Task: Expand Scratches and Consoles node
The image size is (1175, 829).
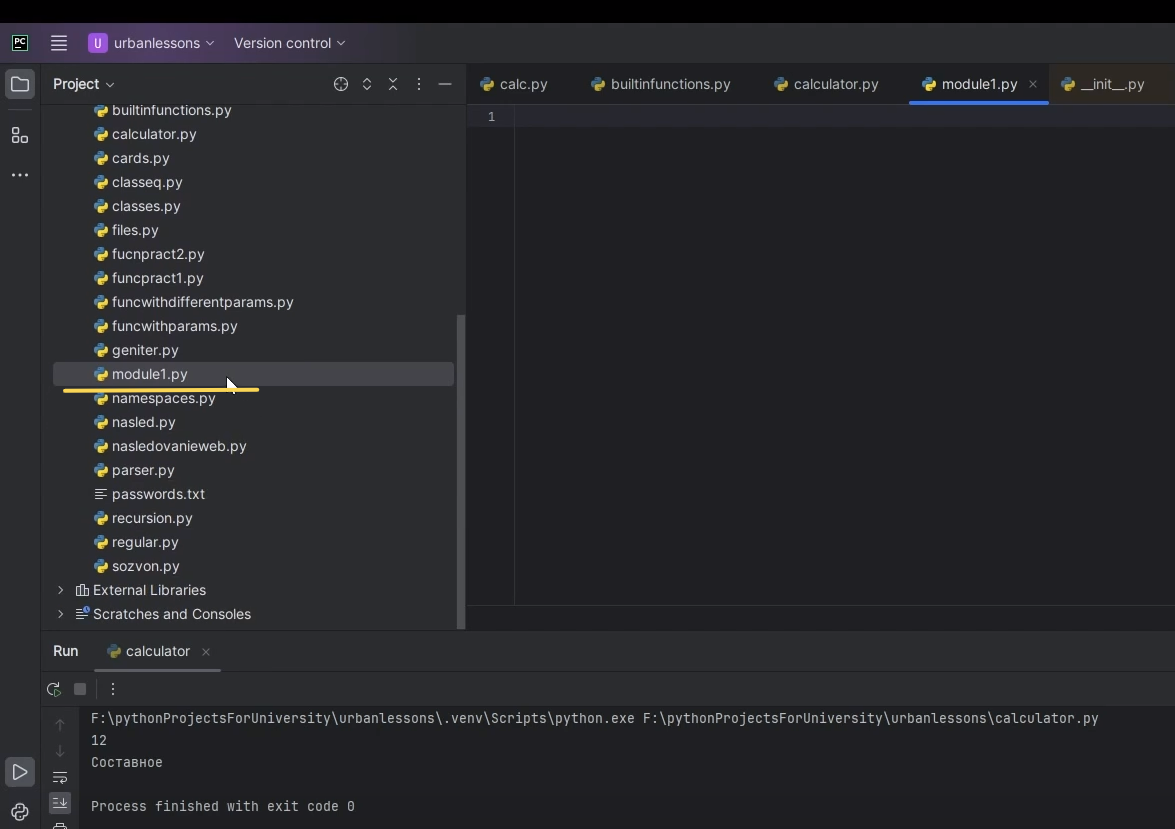Action: (x=61, y=614)
